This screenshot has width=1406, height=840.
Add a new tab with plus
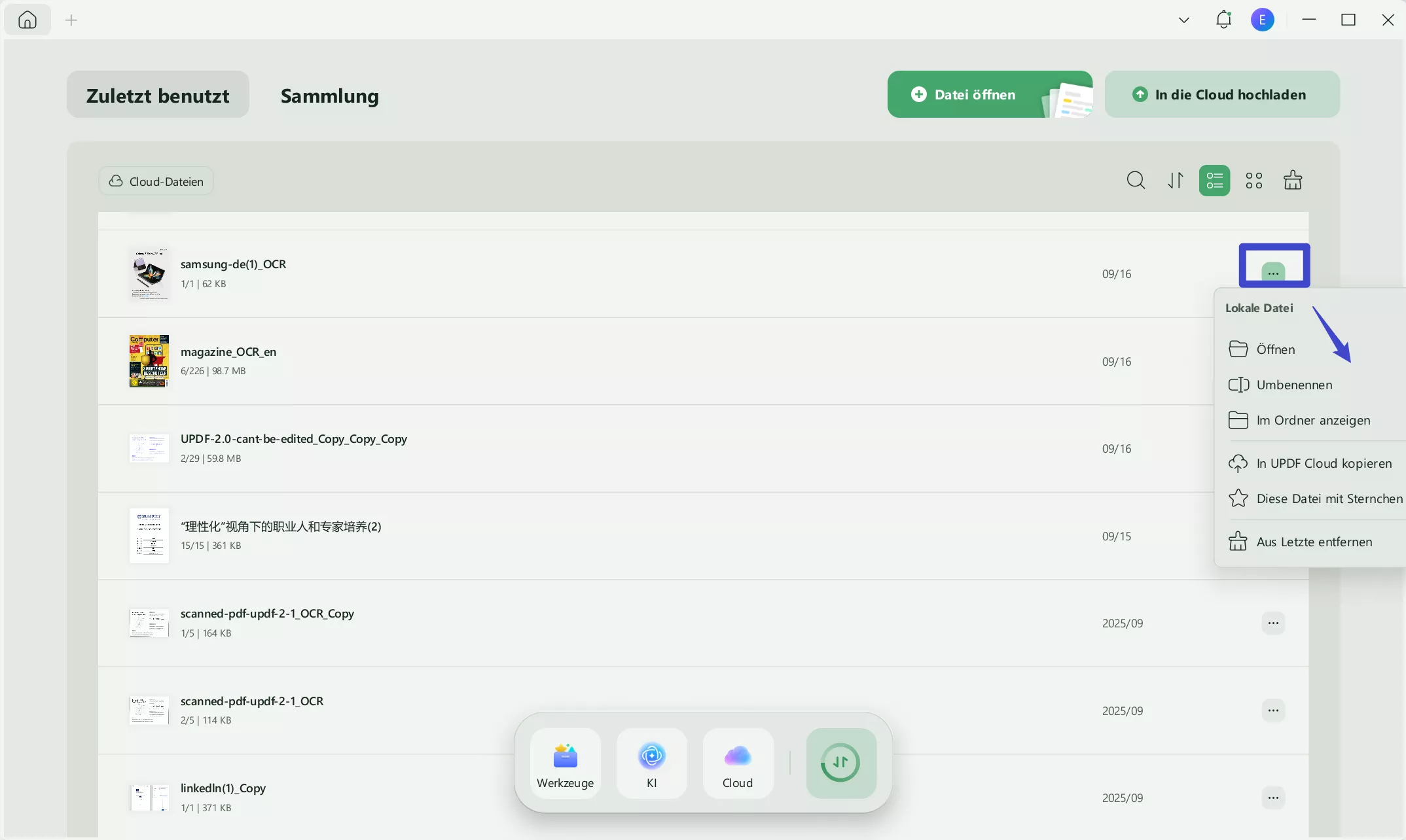tap(71, 20)
